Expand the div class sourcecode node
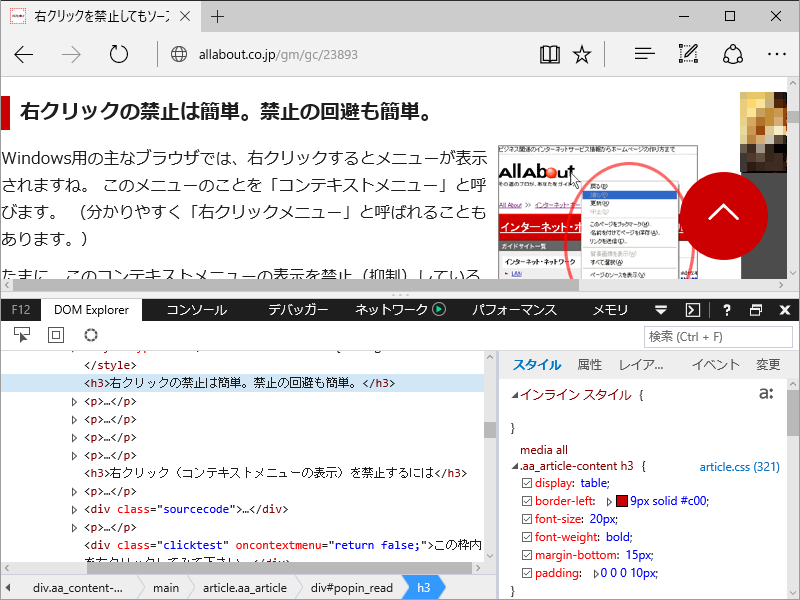Image resolution: width=800 pixels, height=600 pixels. (74, 509)
